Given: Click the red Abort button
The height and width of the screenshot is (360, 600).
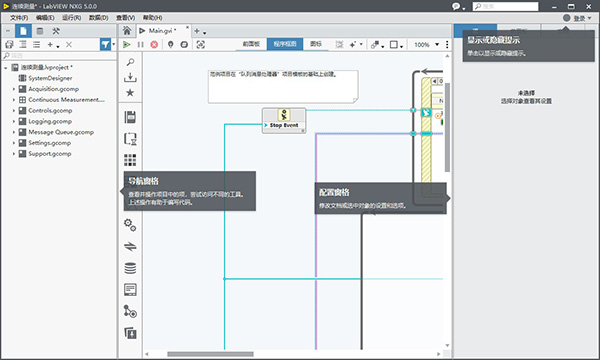Looking at the screenshot, I should [154, 45].
